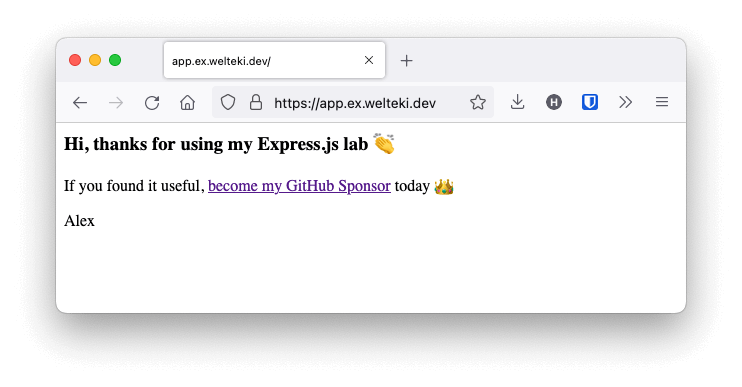Open the H extension icon
The image size is (742, 387).
coord(554,102)
